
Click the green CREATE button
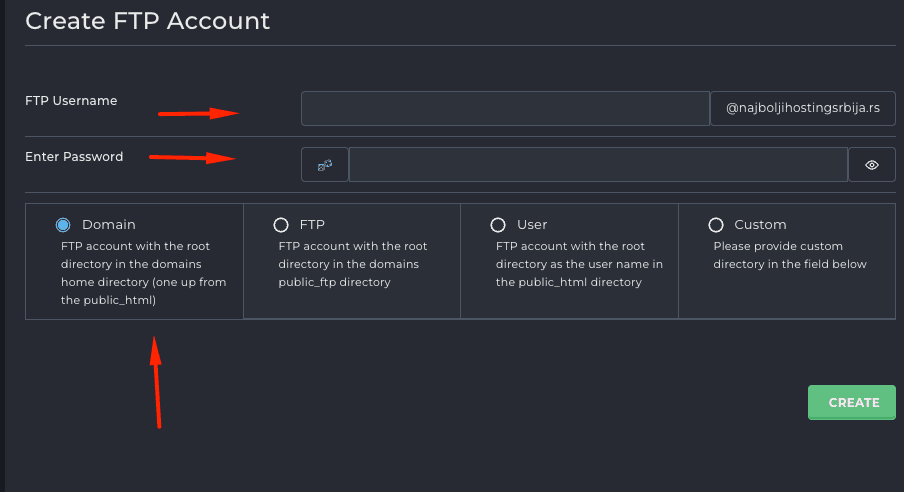[x=852, y=402]
